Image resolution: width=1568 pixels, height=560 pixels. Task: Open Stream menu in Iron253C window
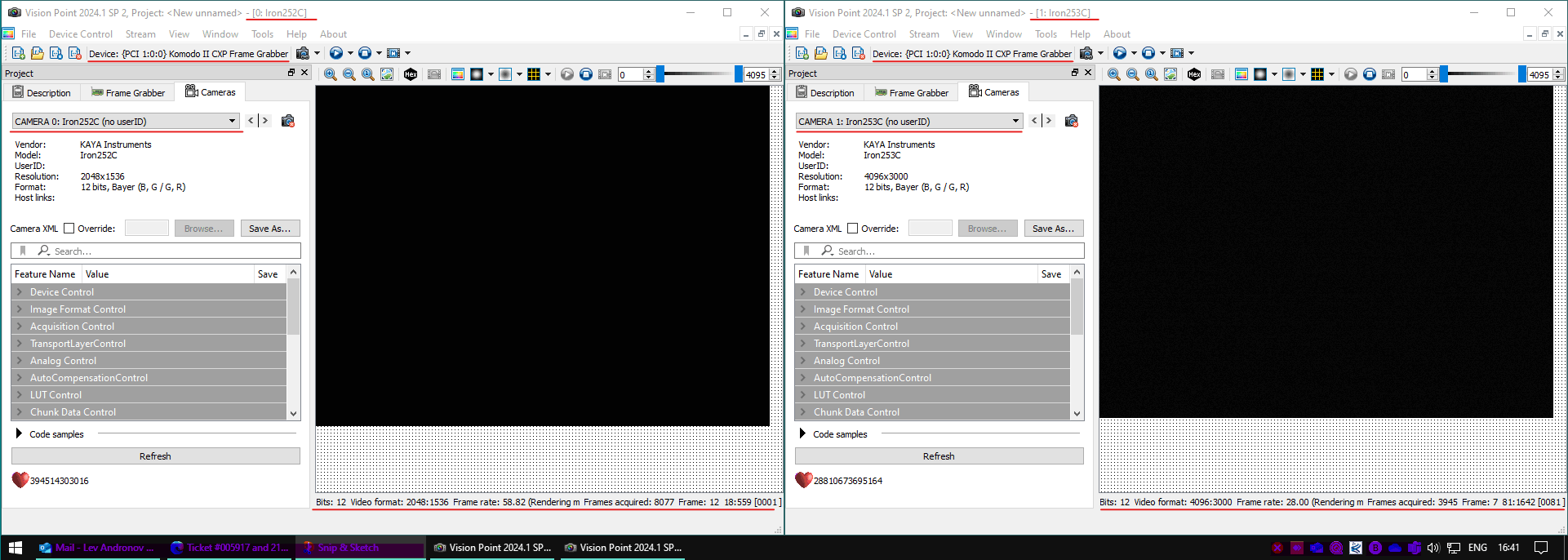pos(924,33)
